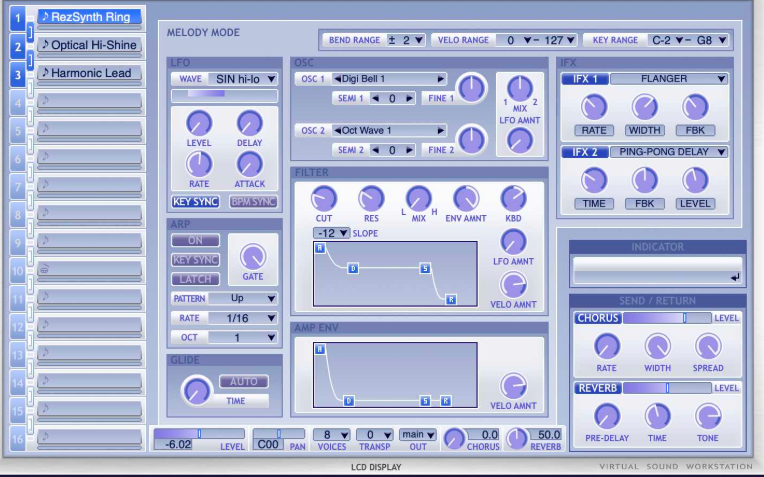The width and height of the screenshot is (764, 477).
Task: Click the LFO RATE knob
Action: click(199, 164)
